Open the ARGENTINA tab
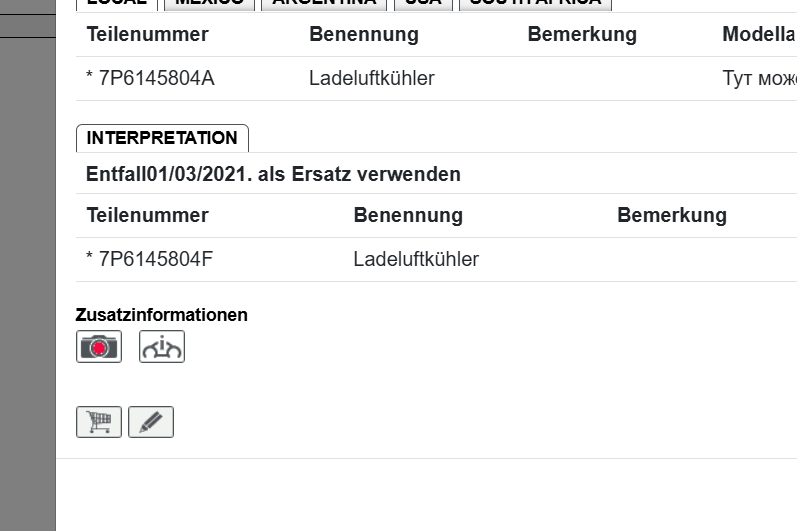This screenshot has height=531, width=797. point(325,3)
